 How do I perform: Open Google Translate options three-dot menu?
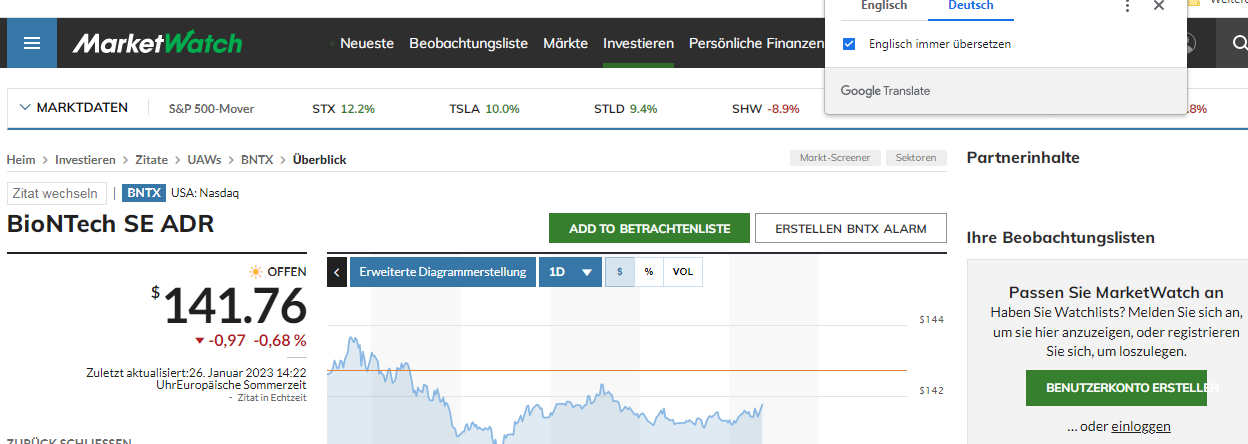[x=1128, y=6]
